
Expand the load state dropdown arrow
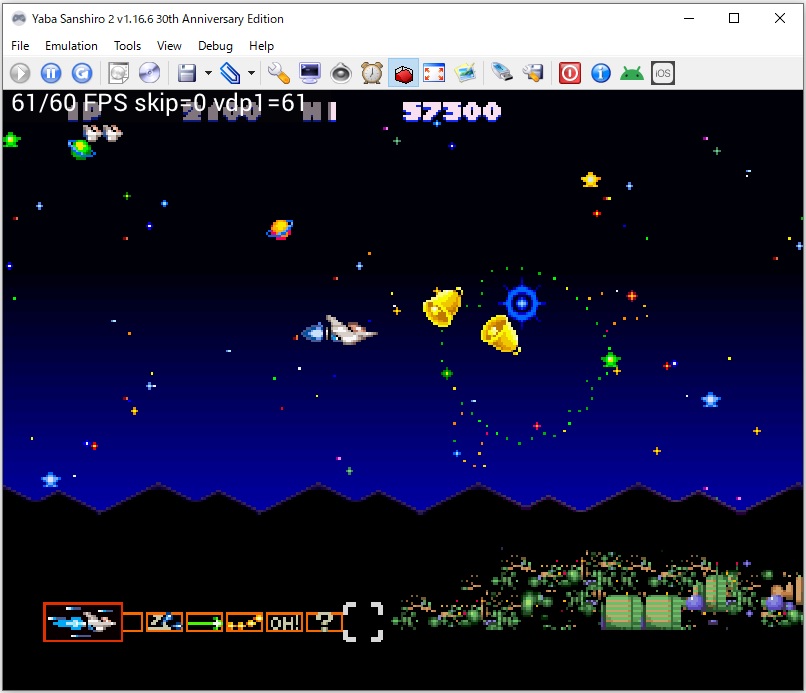click(251, 73)
